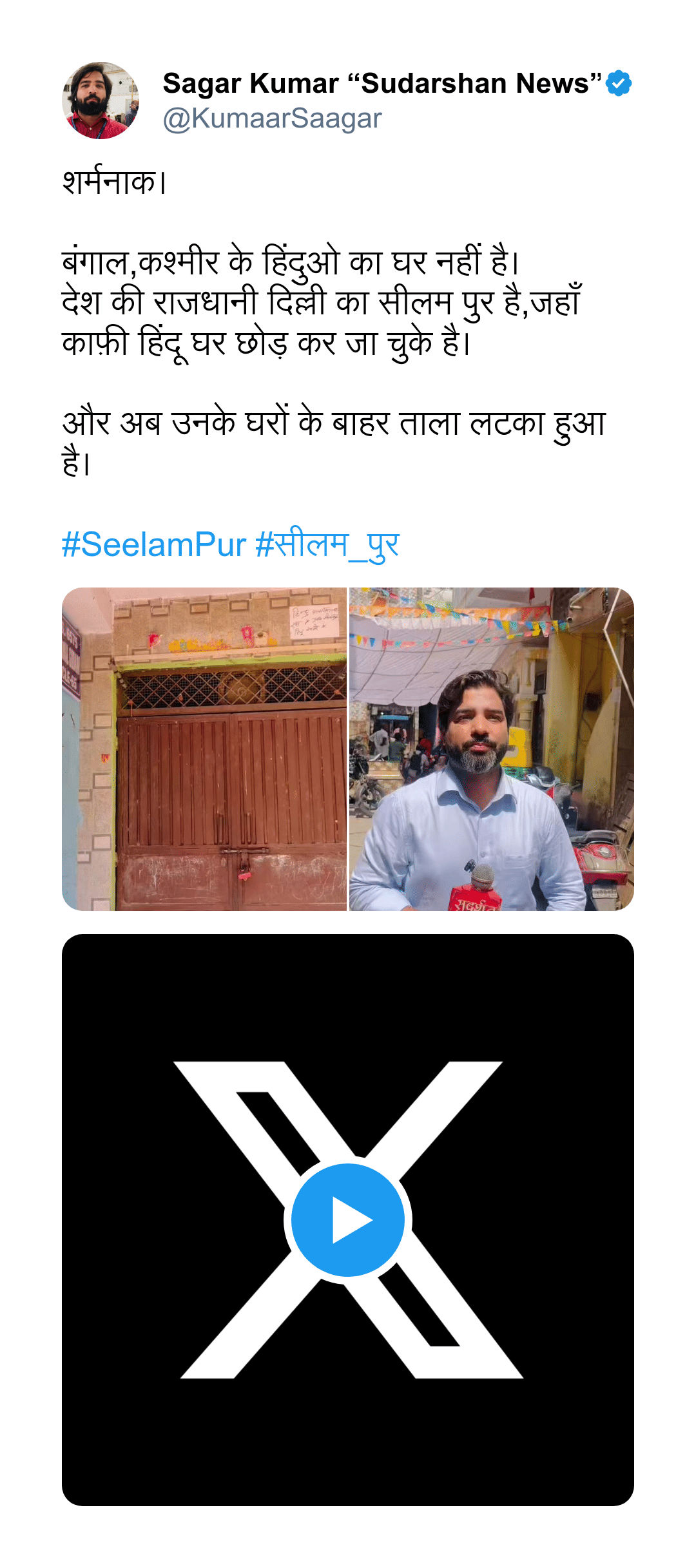
Task: Open Sagar Kumar's profile avatar
Action: (101, 100)
